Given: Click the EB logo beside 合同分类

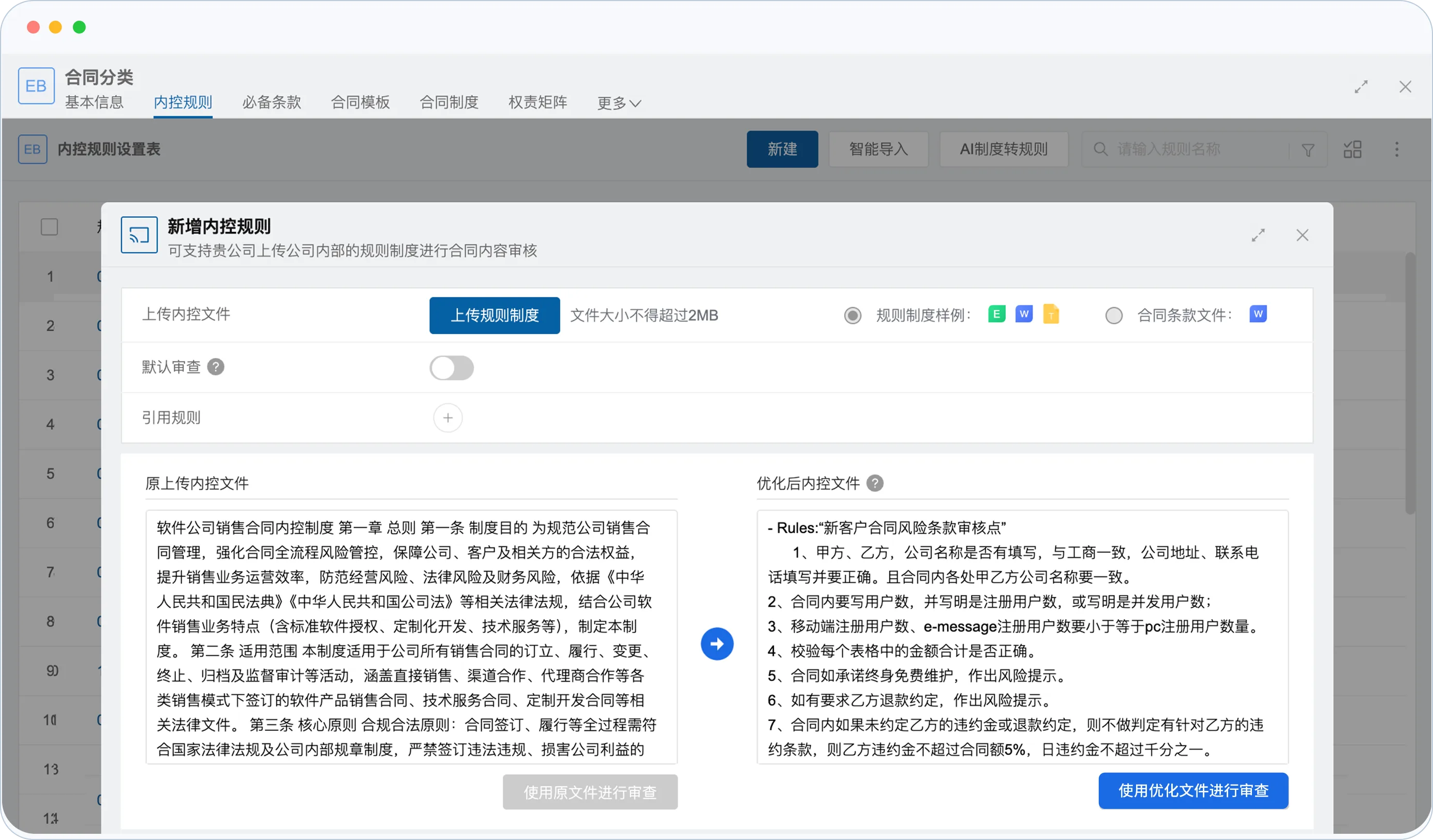Looking at the screenshot, I should click(x=36, y=86).
